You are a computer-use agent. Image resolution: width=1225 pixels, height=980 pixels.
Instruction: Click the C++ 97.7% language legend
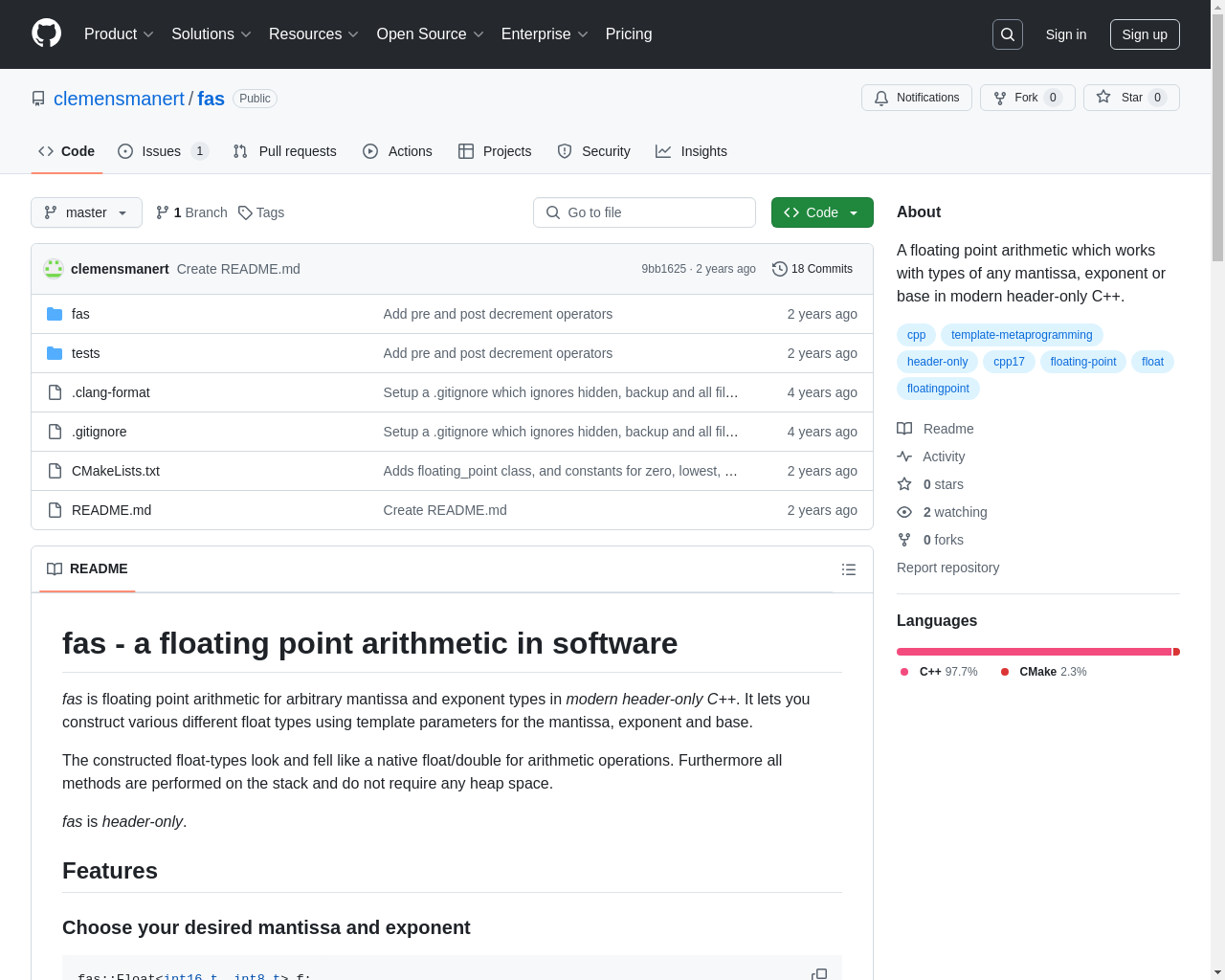pos(939,672)
